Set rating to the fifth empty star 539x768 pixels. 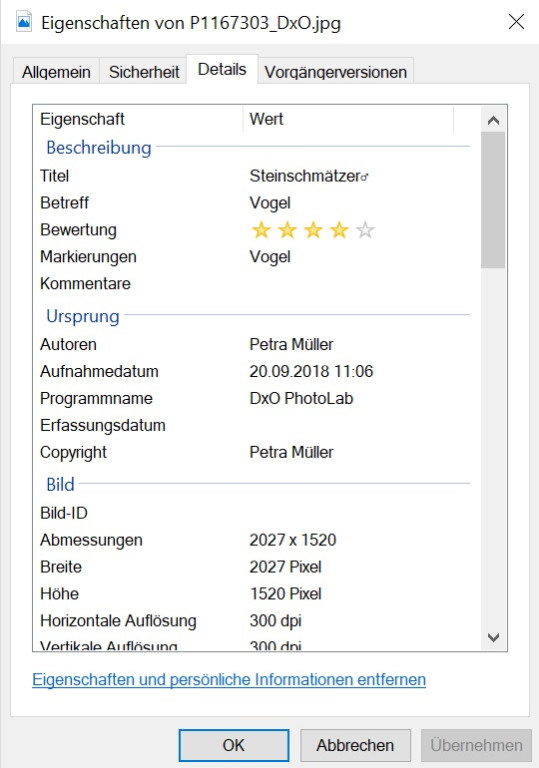(x=365, y=230)
